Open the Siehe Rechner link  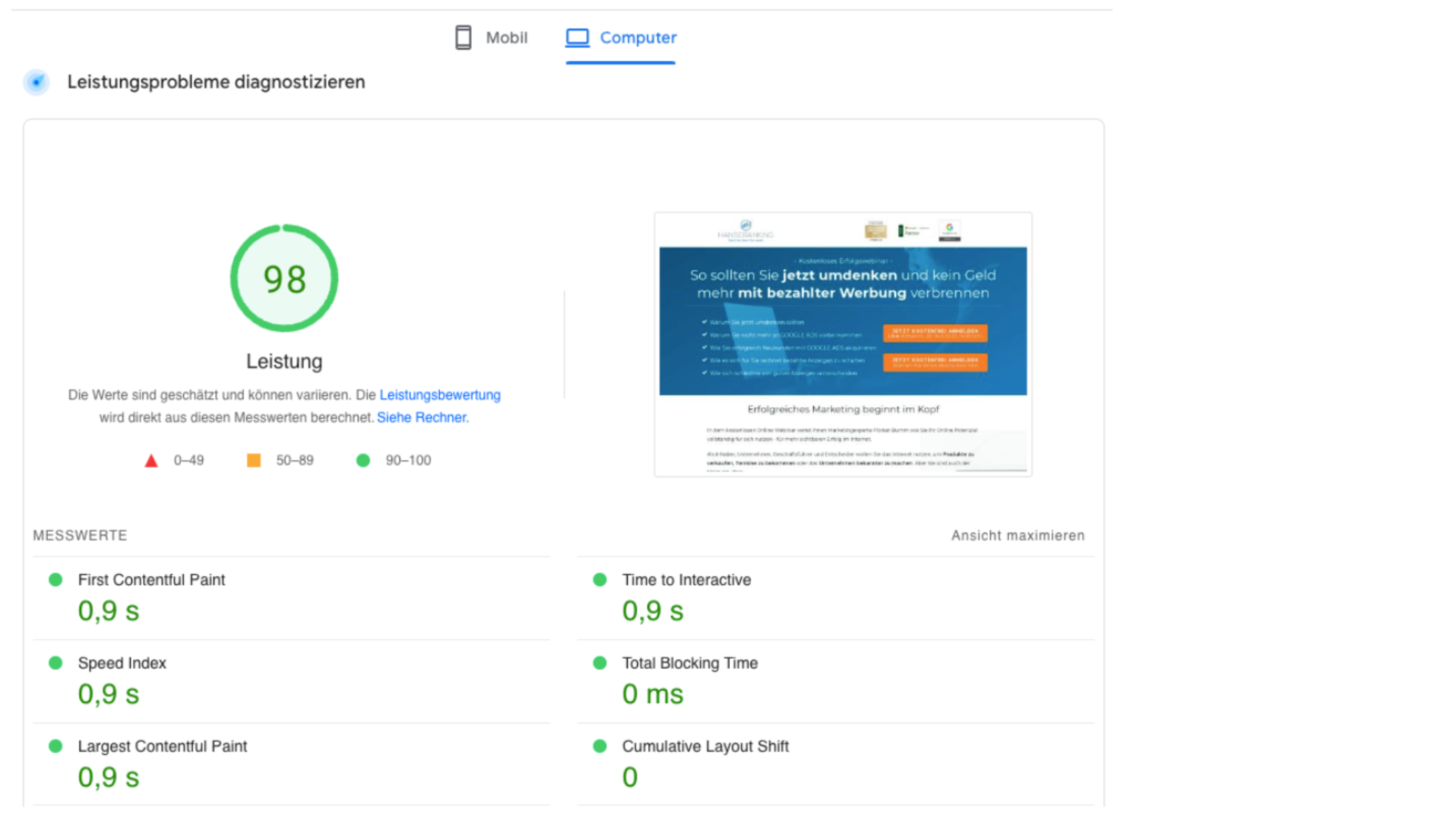click(423, 418)
